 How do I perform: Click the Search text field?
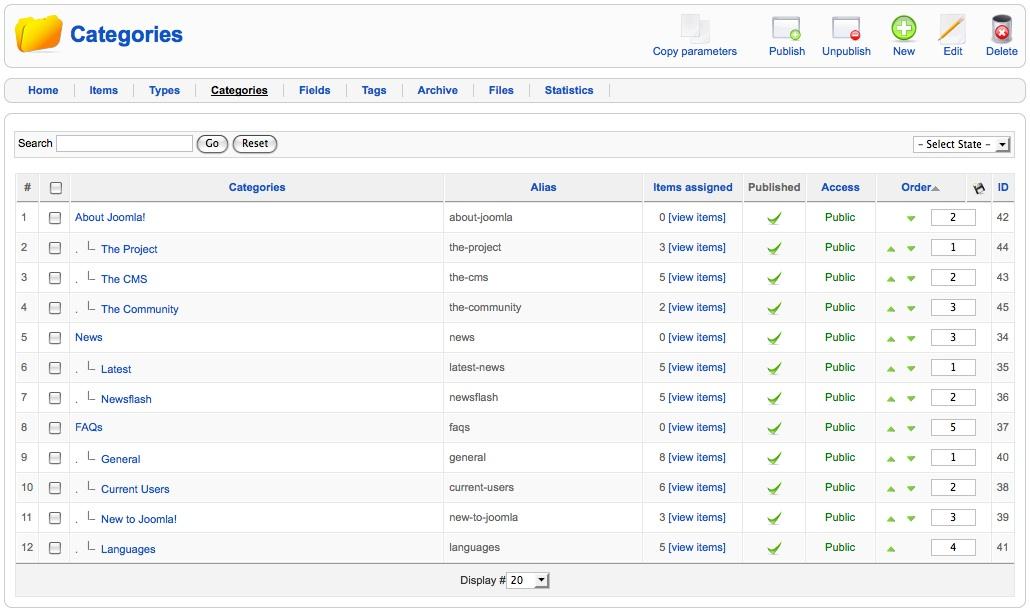click(125, 143)
